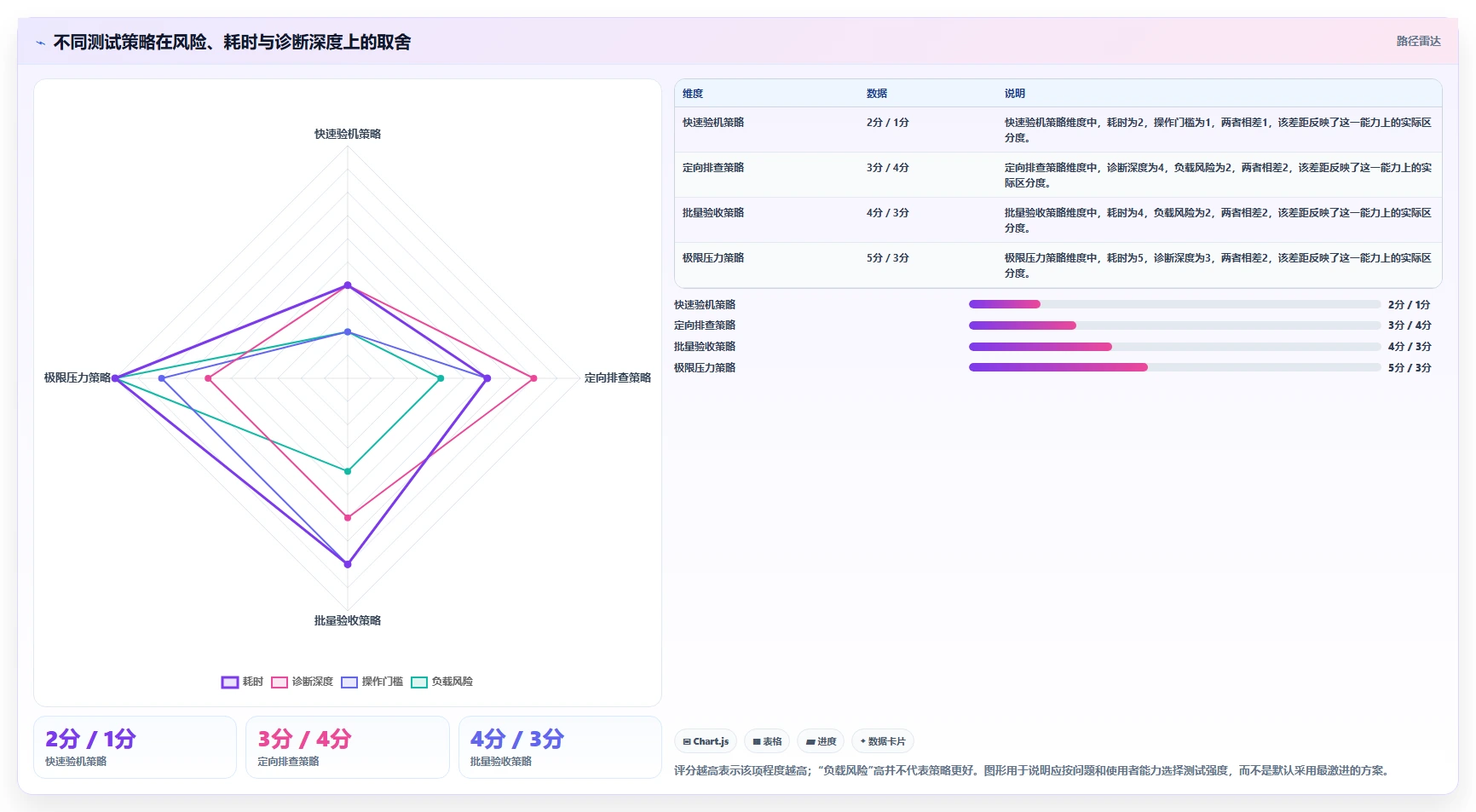
Task: Click the 快速验机策略 radar axis label
Action: coord(348,134)
